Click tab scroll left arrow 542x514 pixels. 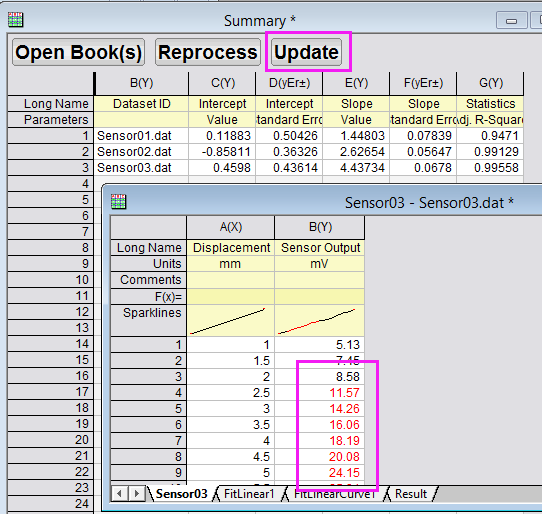click(x=119, y=493)
